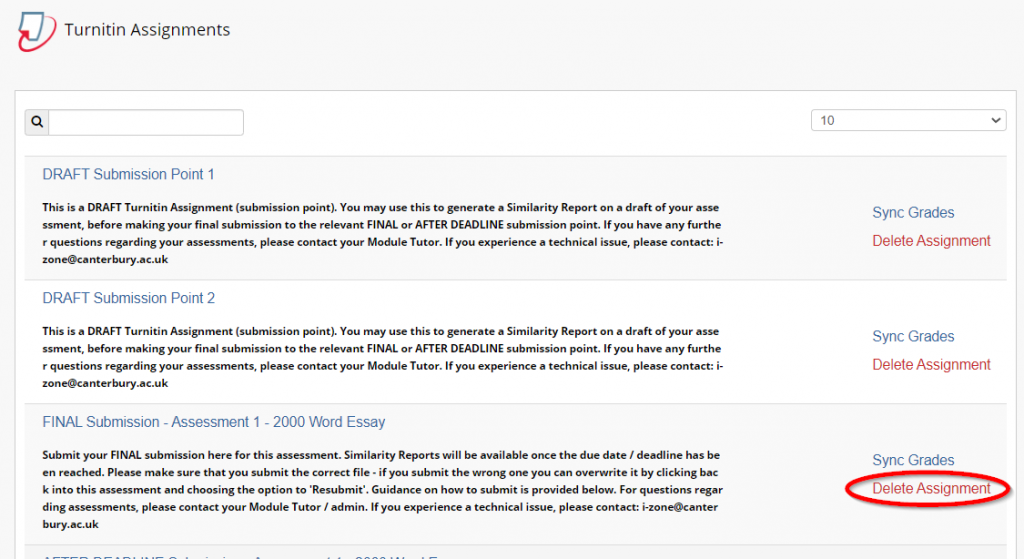Screen dimensions: 1024x559
Task: Open DRAFT Submission Point 1 link
Action: point(128,174)
